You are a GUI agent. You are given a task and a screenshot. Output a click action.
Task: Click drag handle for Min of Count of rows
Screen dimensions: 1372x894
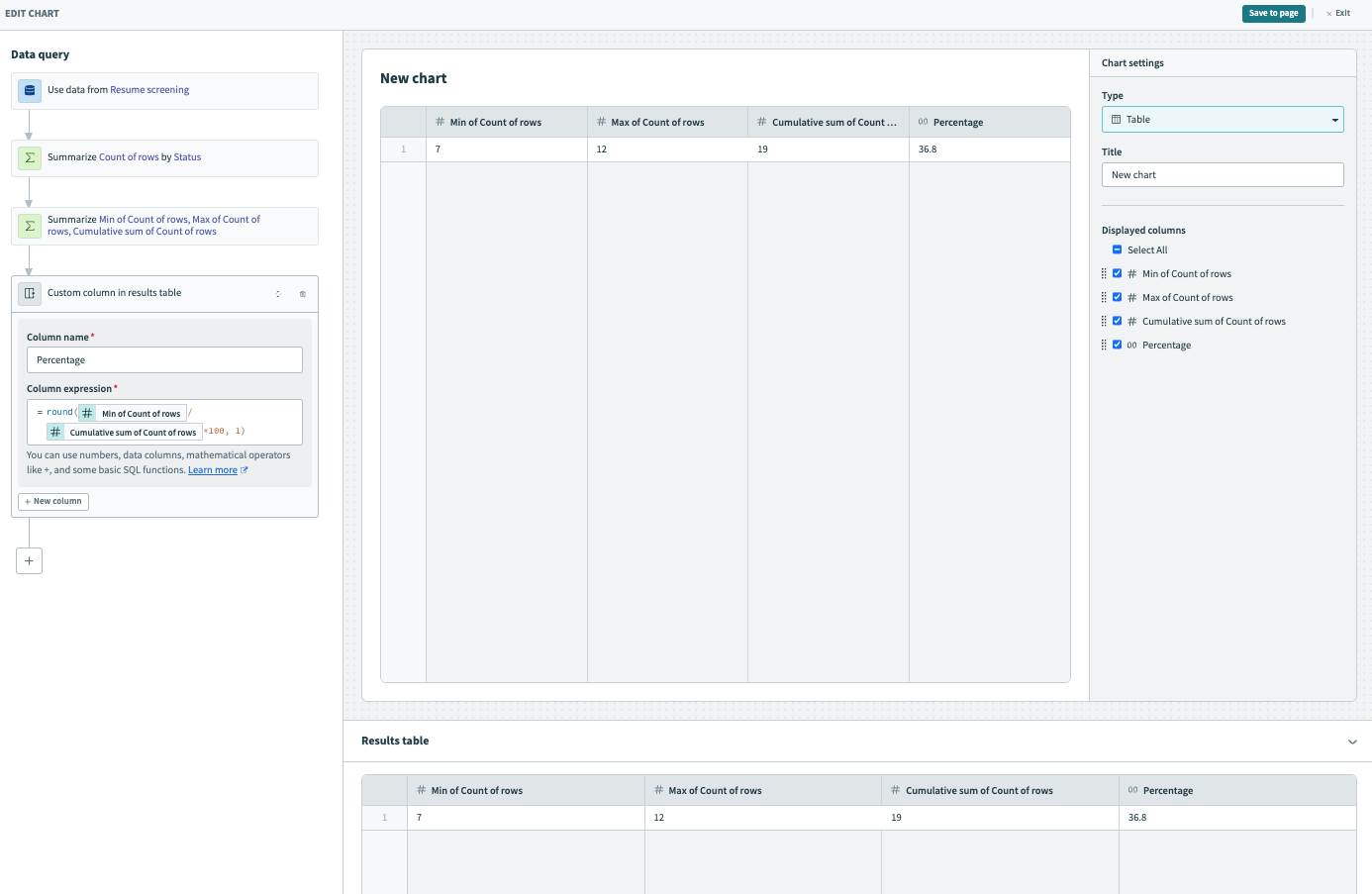coord(1104,274)
